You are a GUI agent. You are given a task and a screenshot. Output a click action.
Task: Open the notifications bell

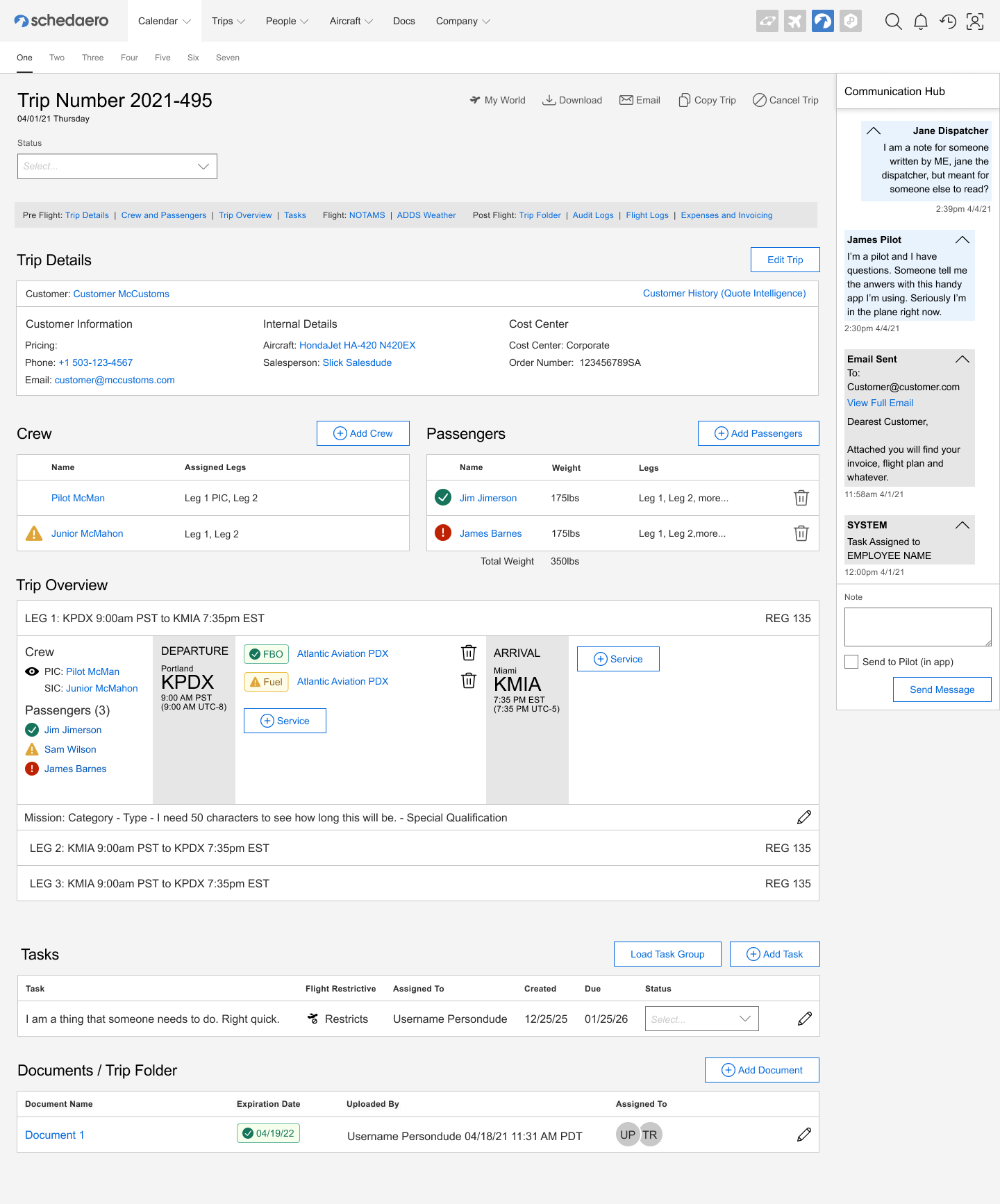point(920,22)
